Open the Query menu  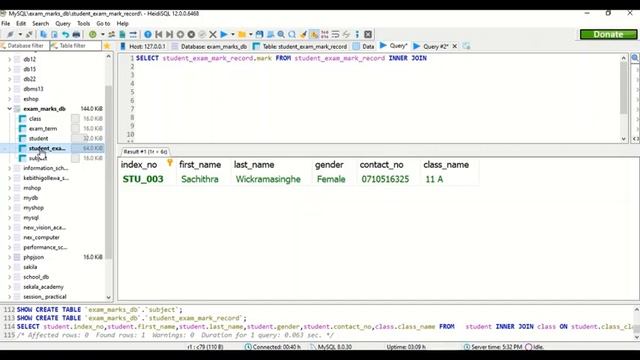[x=63, y=24]
